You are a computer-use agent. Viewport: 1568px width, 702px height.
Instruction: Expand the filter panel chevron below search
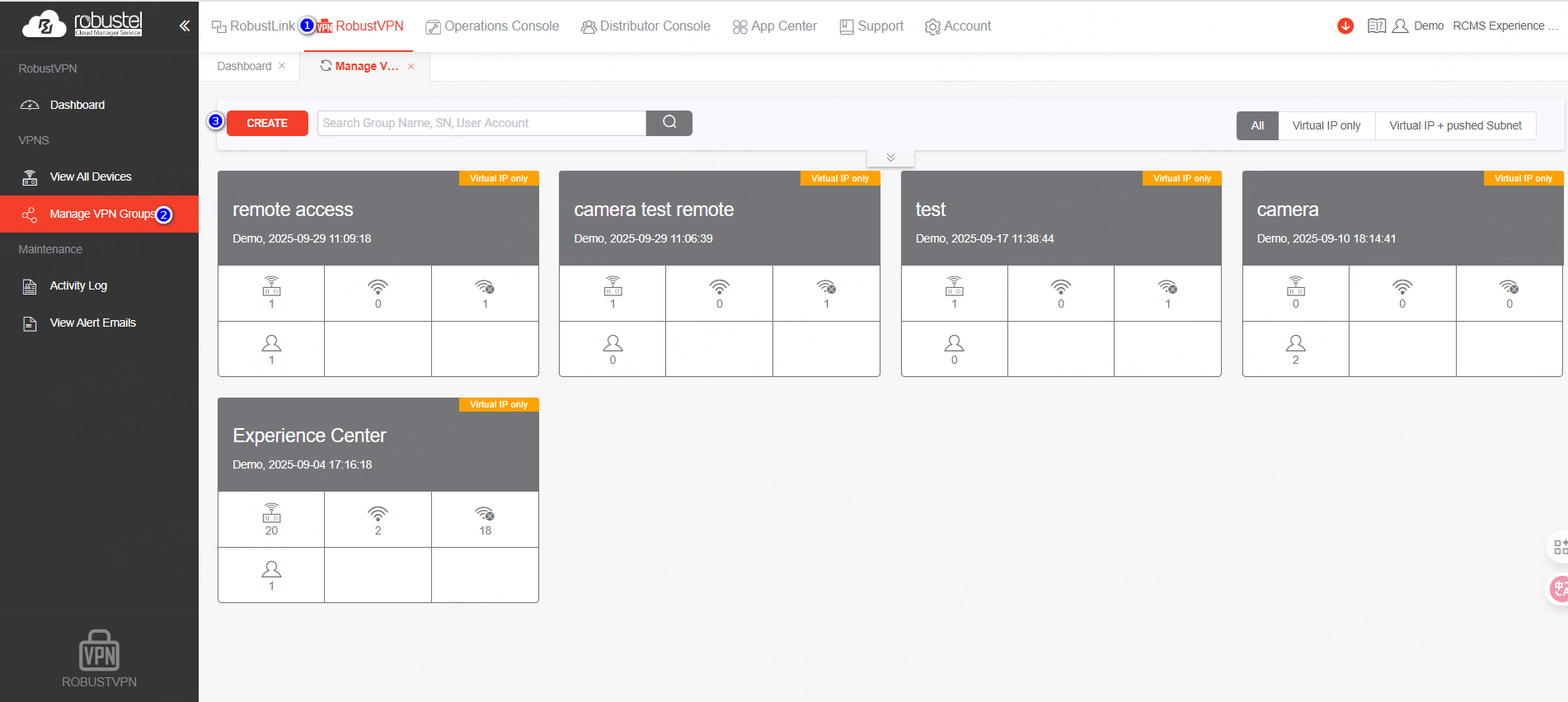click(890, 158)
